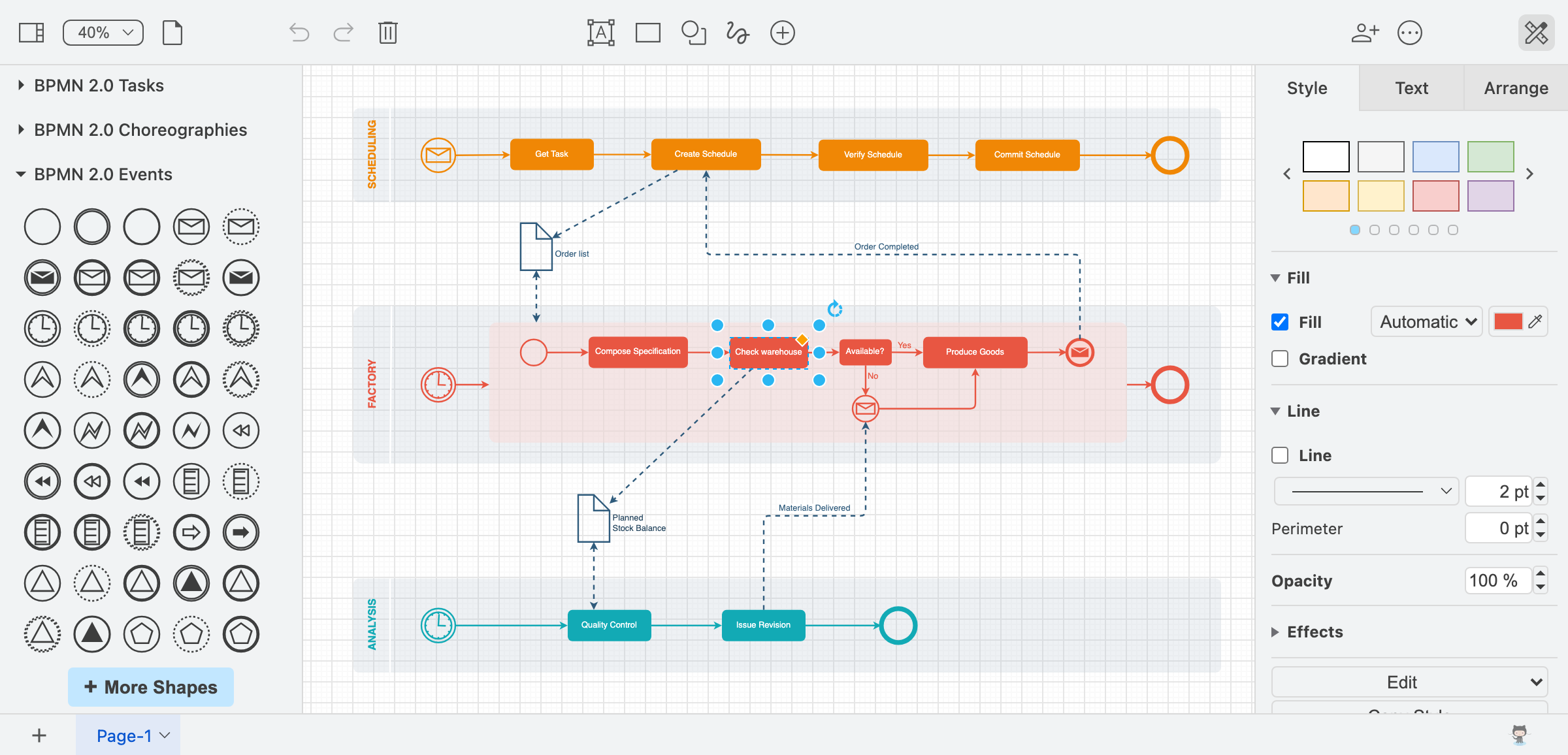Viewport: 1568px width, 755px height.
Task: Click the eyedropper next to fill color
Action: (x=1535, y=321)
